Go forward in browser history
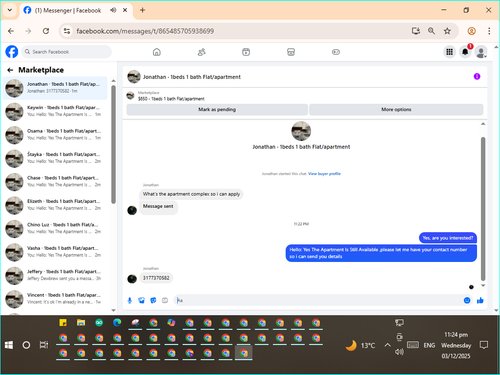This screenshot has height=375, width=500. [x=28, y=31]
